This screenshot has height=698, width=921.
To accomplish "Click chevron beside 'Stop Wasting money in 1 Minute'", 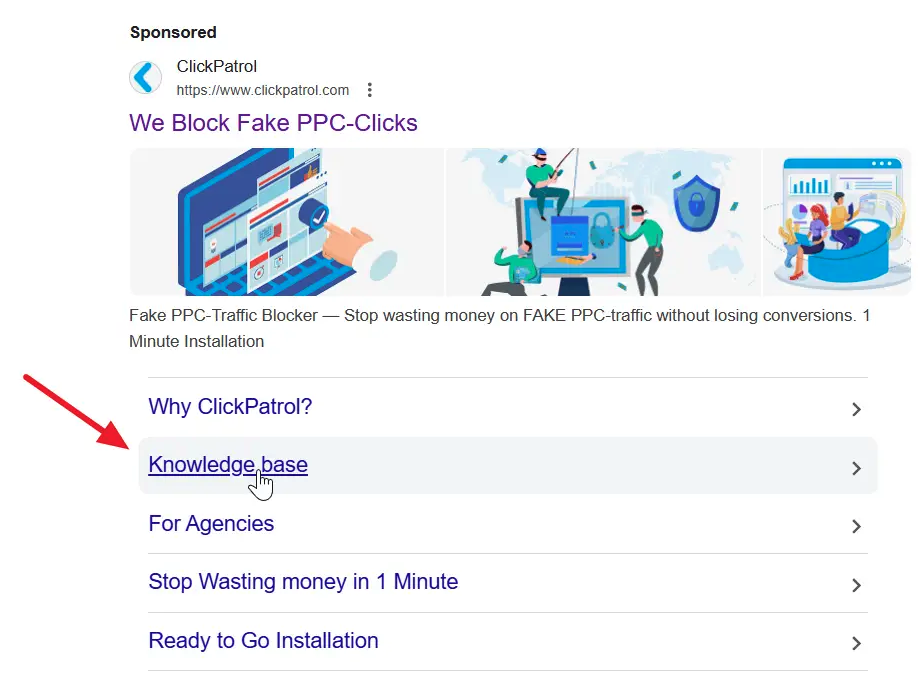I will (x=856, y=585).
